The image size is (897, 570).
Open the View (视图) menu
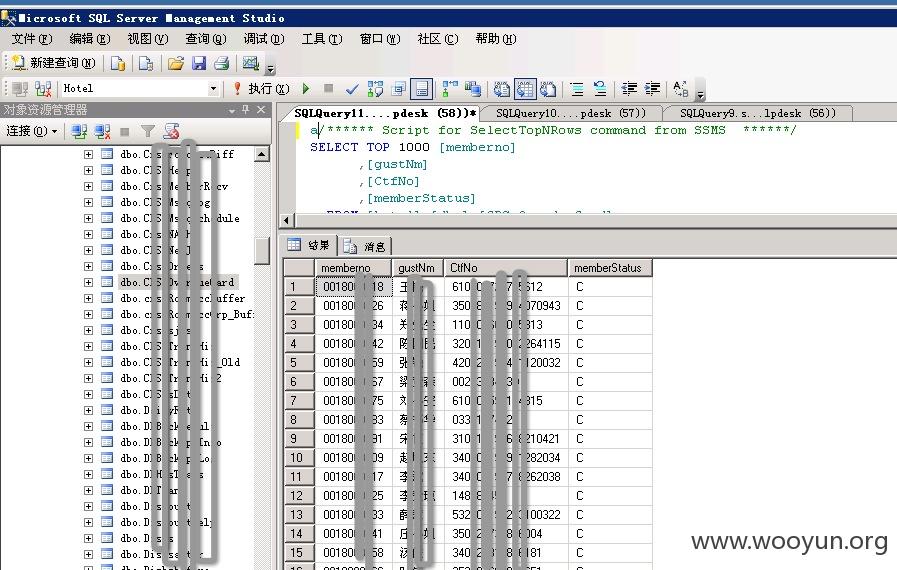click(x=148, y=39)
